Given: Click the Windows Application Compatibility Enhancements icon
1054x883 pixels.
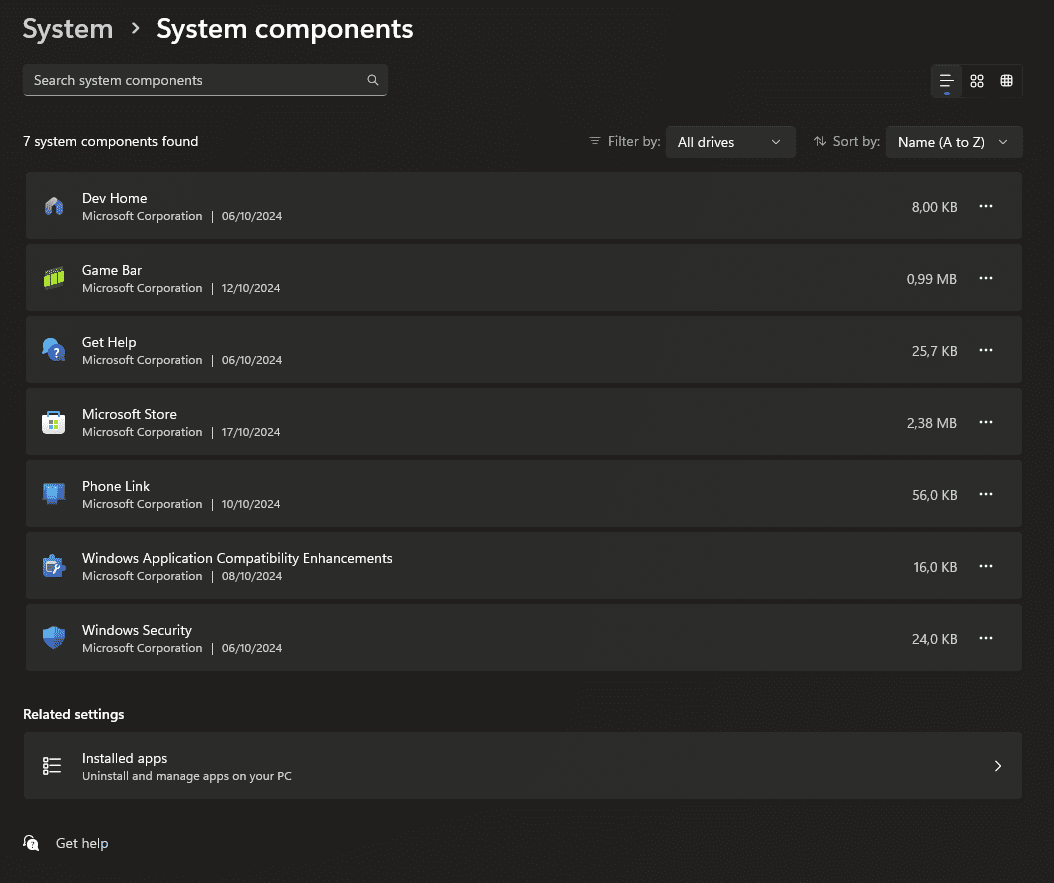Looking at the screenshot, I should tap(54, 567).
